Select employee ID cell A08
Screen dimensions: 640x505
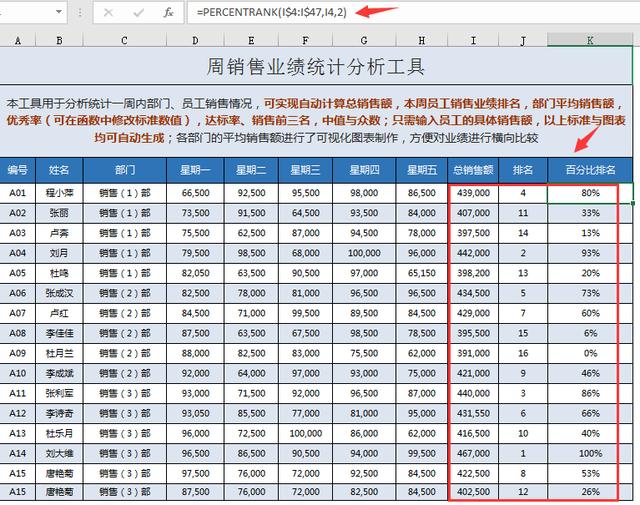(18, 332)
